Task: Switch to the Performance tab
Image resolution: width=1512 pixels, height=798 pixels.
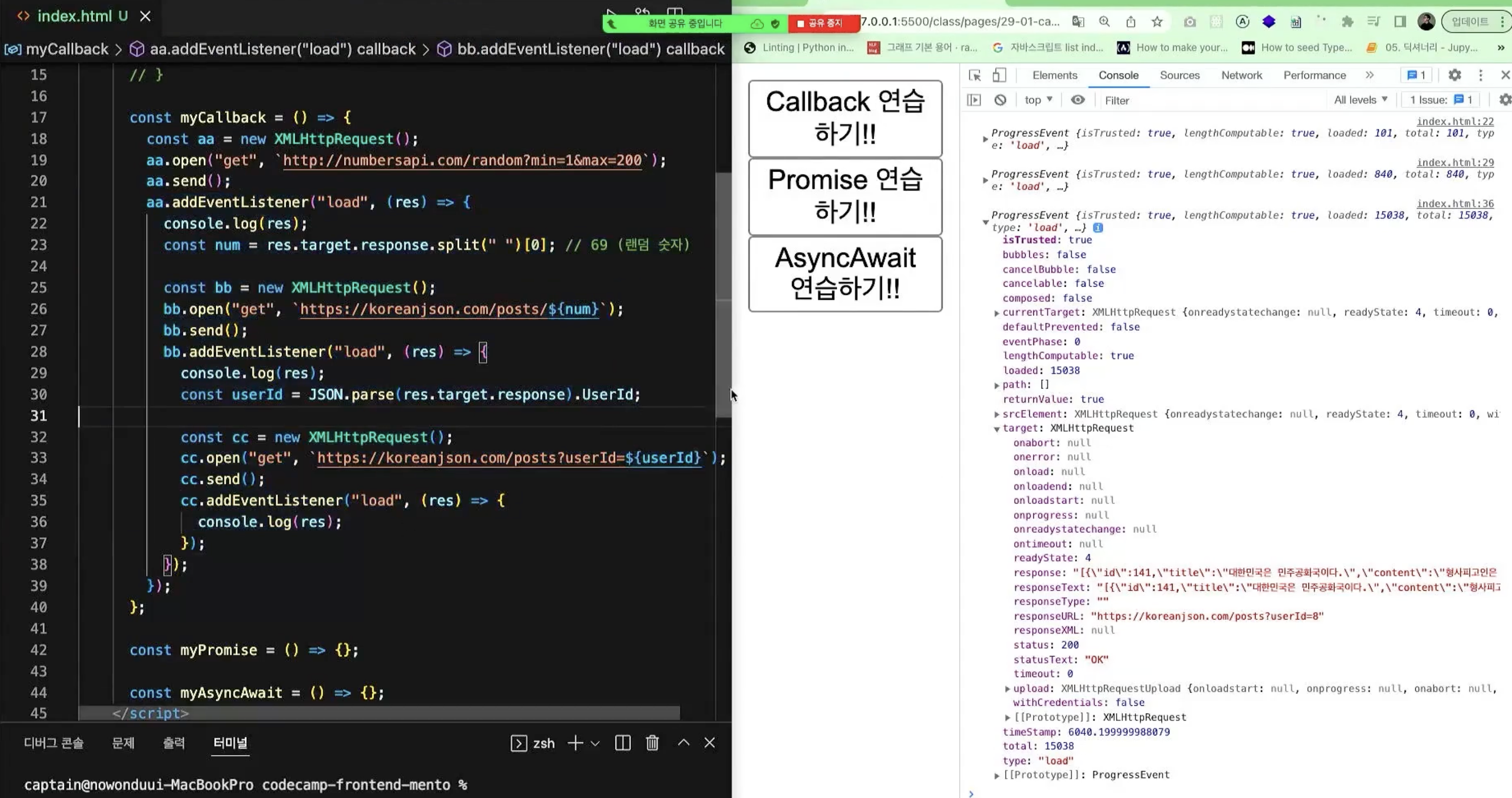Action: pyautogui.click(x=1314, y=75)
